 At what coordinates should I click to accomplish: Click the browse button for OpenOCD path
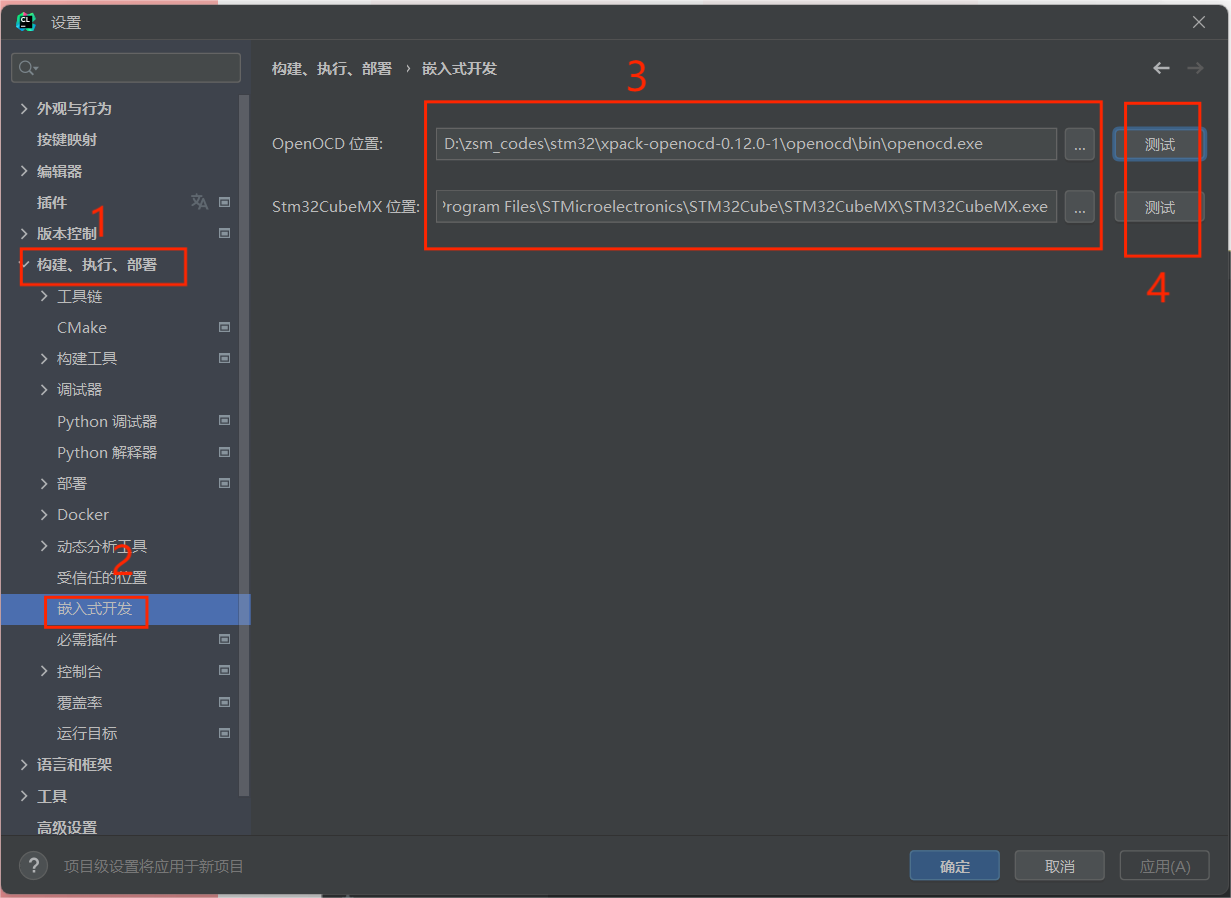click(x=1079, y=144)
